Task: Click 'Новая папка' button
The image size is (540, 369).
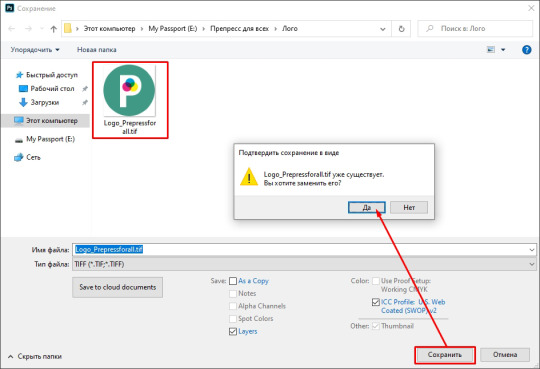Action: click(97, 50)
